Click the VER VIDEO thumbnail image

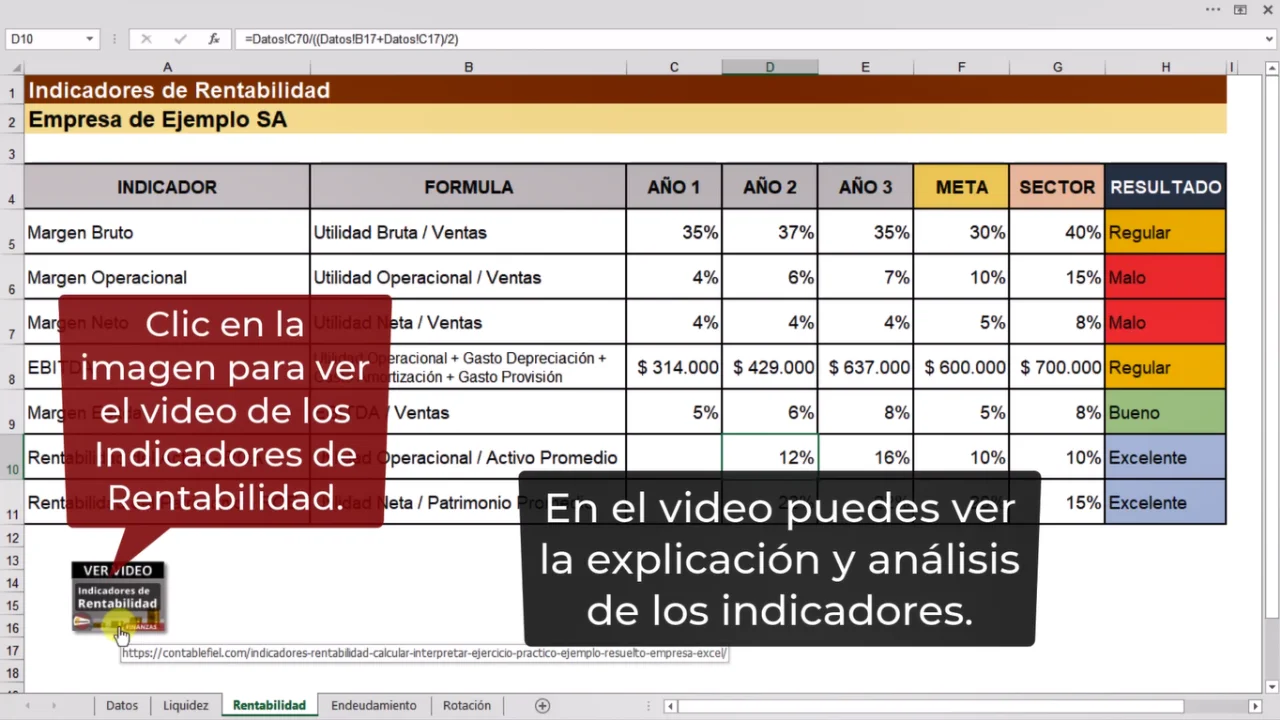coord(118,597)
